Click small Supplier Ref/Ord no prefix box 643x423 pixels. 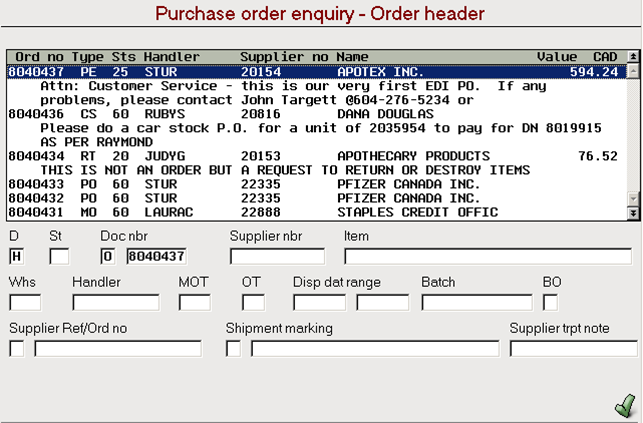(x=16, y=349)
